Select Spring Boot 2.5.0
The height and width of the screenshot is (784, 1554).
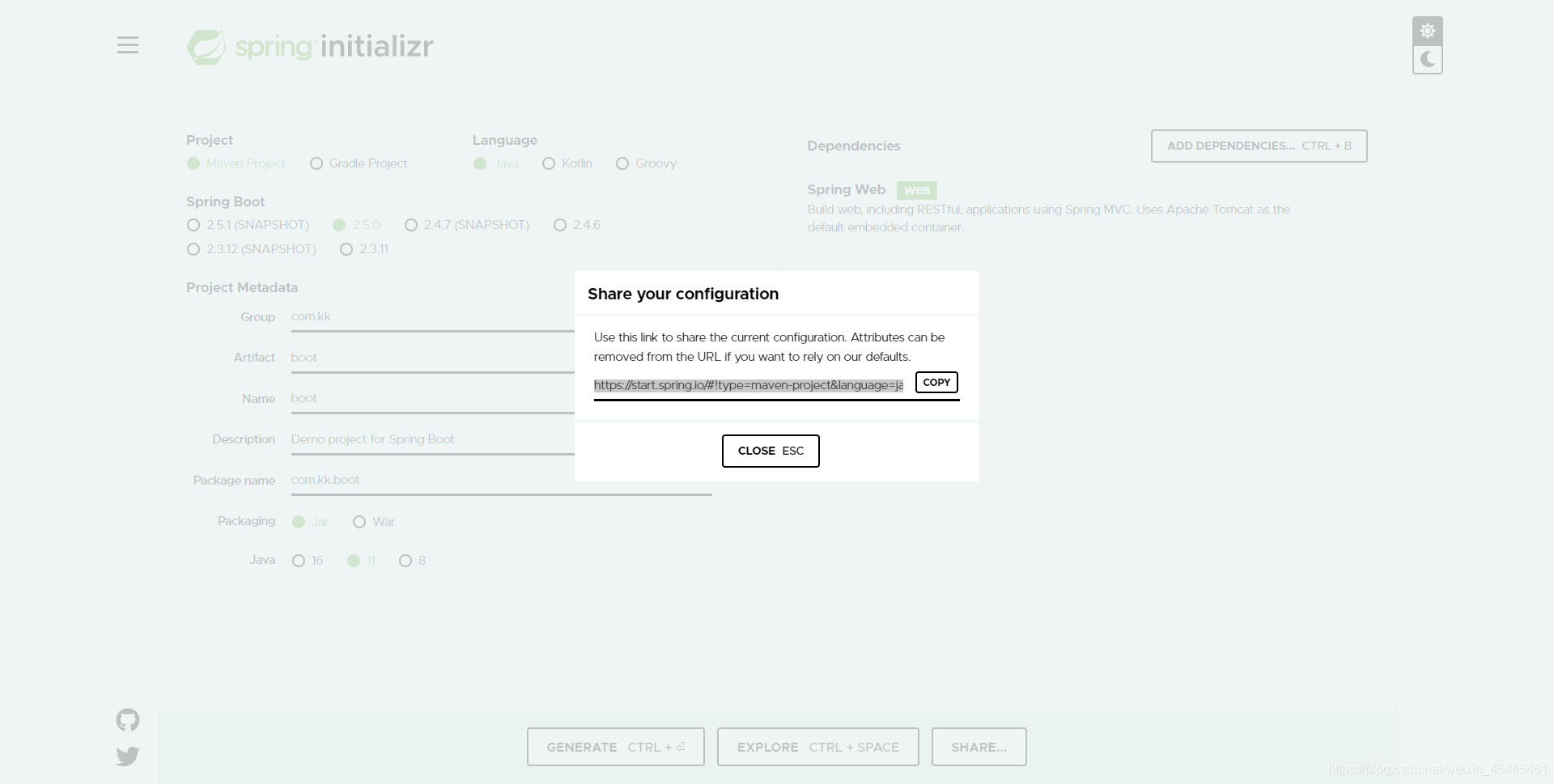click(356, 225)
